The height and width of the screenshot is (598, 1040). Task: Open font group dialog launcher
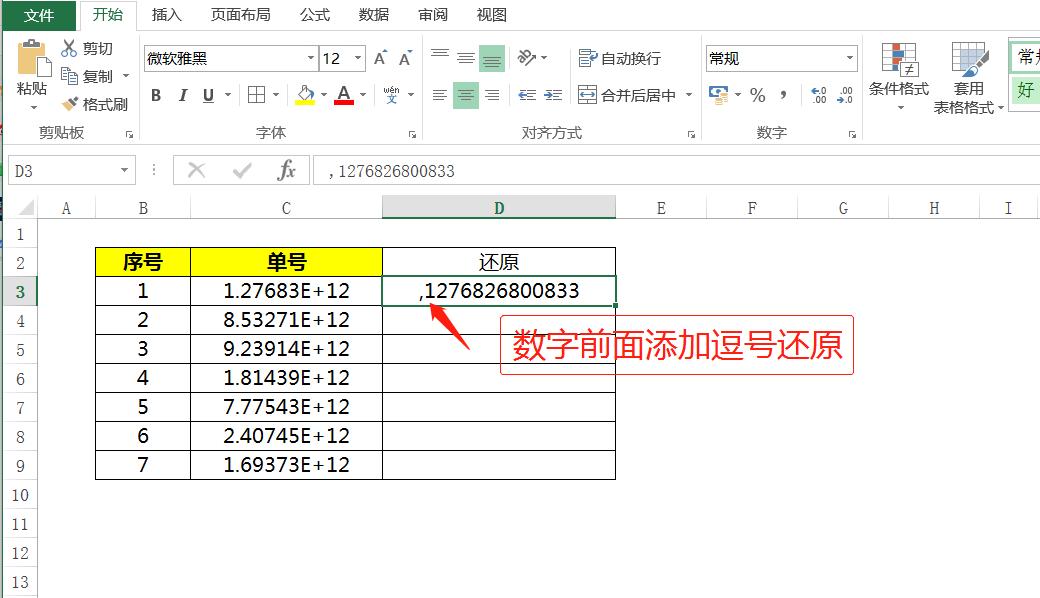point(413,135)
